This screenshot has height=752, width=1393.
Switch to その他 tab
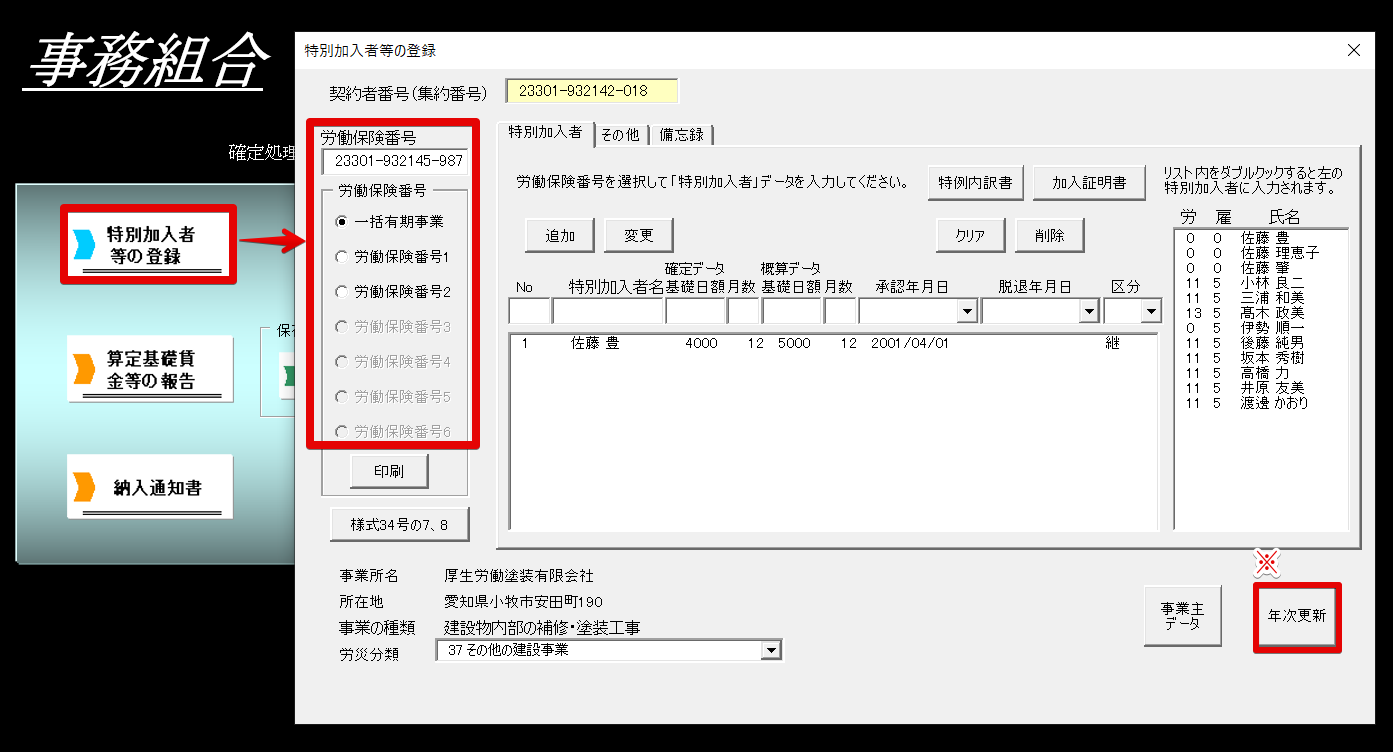(x=620, y=134)
